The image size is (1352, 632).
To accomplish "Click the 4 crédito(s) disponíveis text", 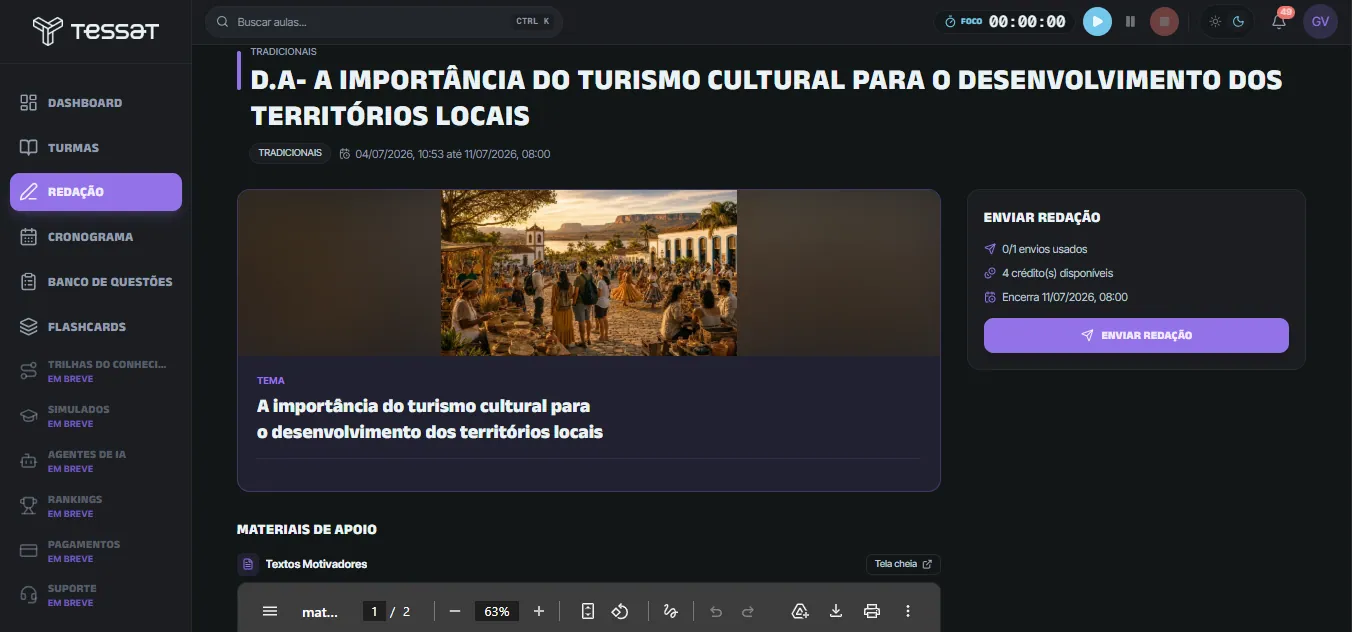I will click(x=1057, y=273).
